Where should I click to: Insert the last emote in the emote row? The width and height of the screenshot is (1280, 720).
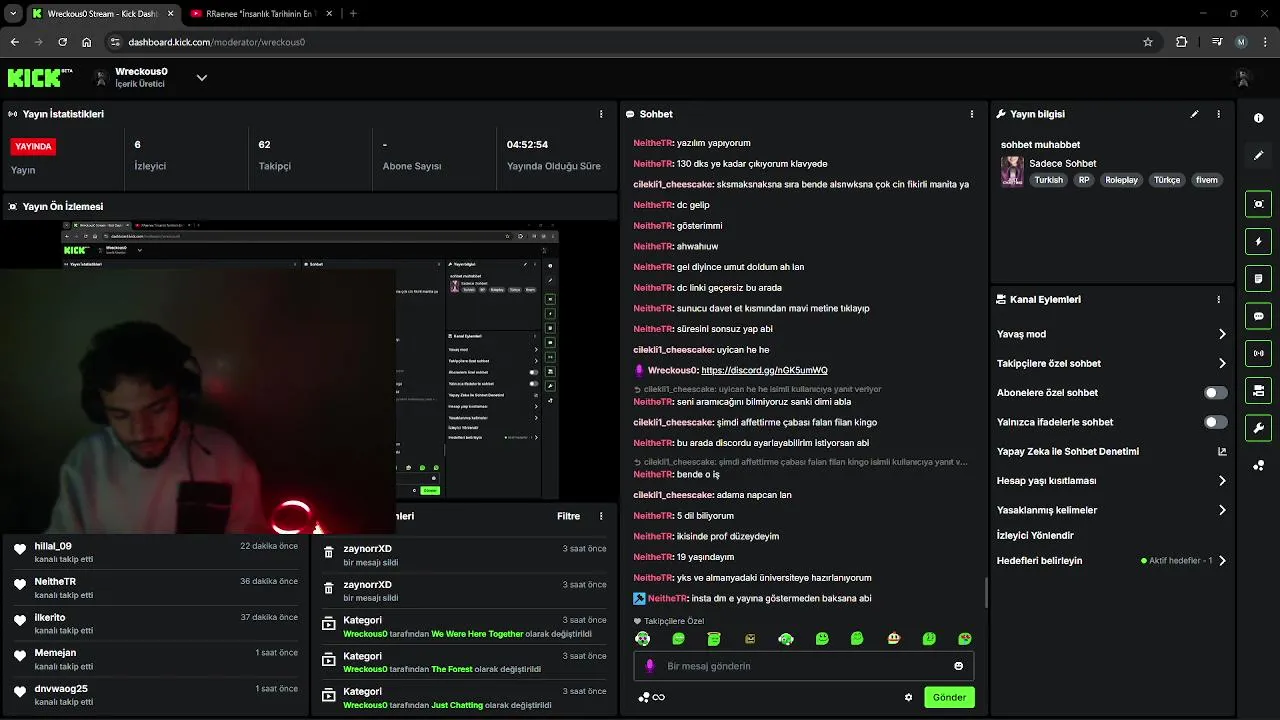click(x=965, y=638)
